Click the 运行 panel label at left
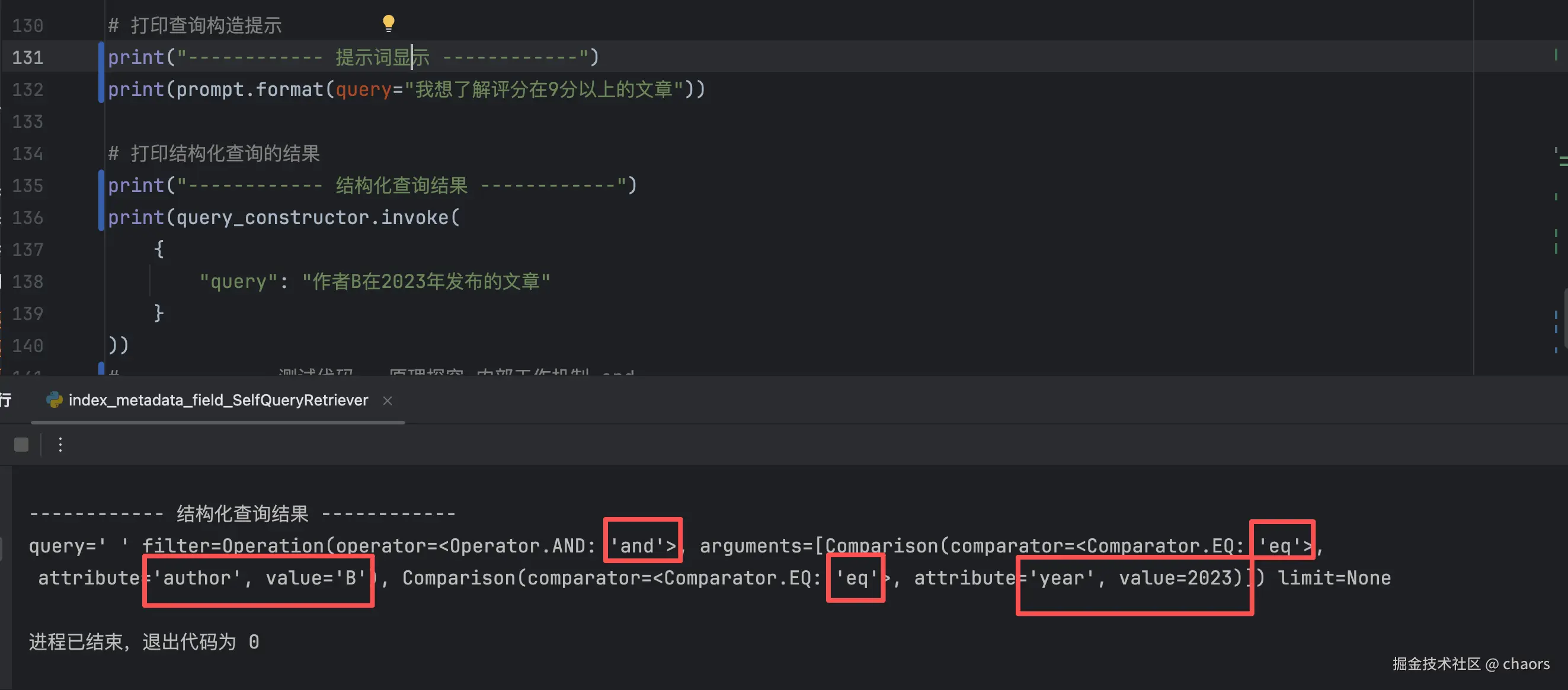This screenshot has height=690, width=1568. point(5,400)
